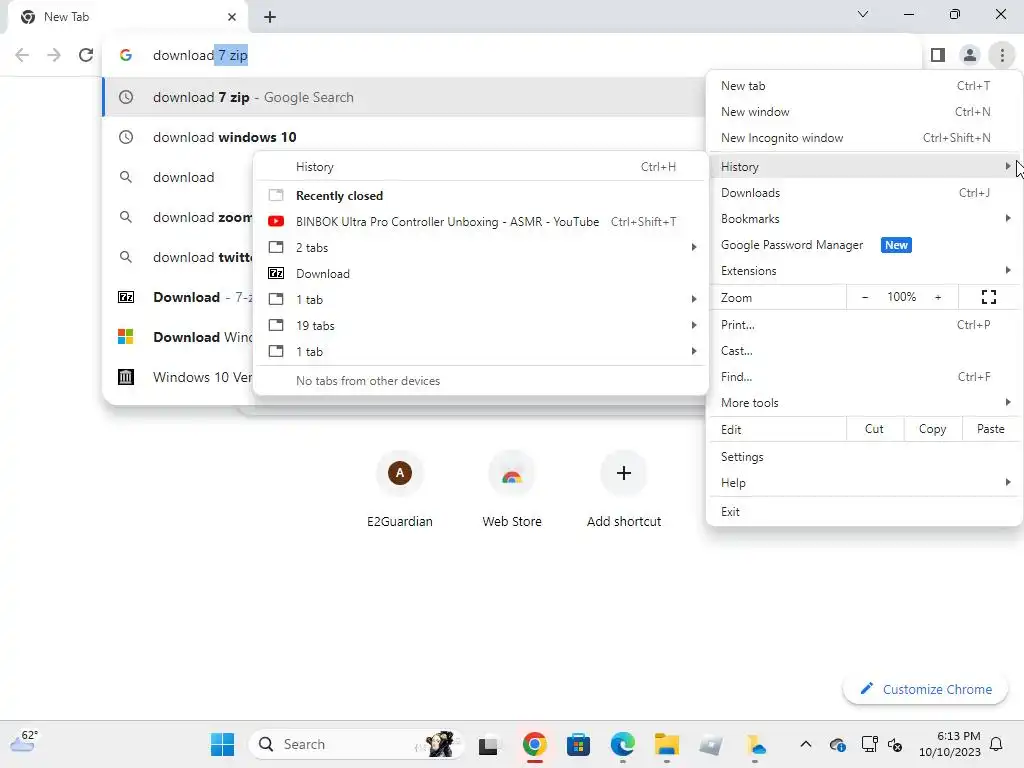
Task: Click the weather widget showing 62°
Action: click(24, 741)
